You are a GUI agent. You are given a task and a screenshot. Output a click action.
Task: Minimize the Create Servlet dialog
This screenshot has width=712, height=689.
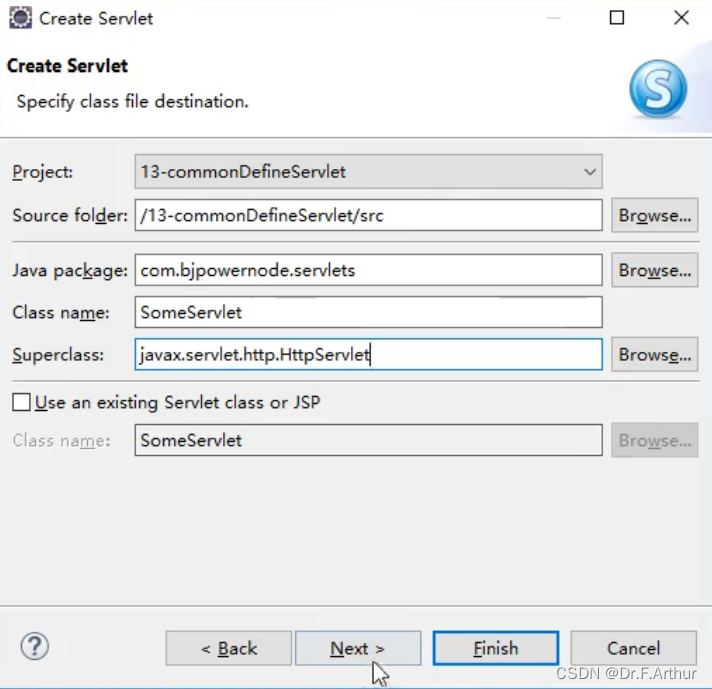pos(553,18)
